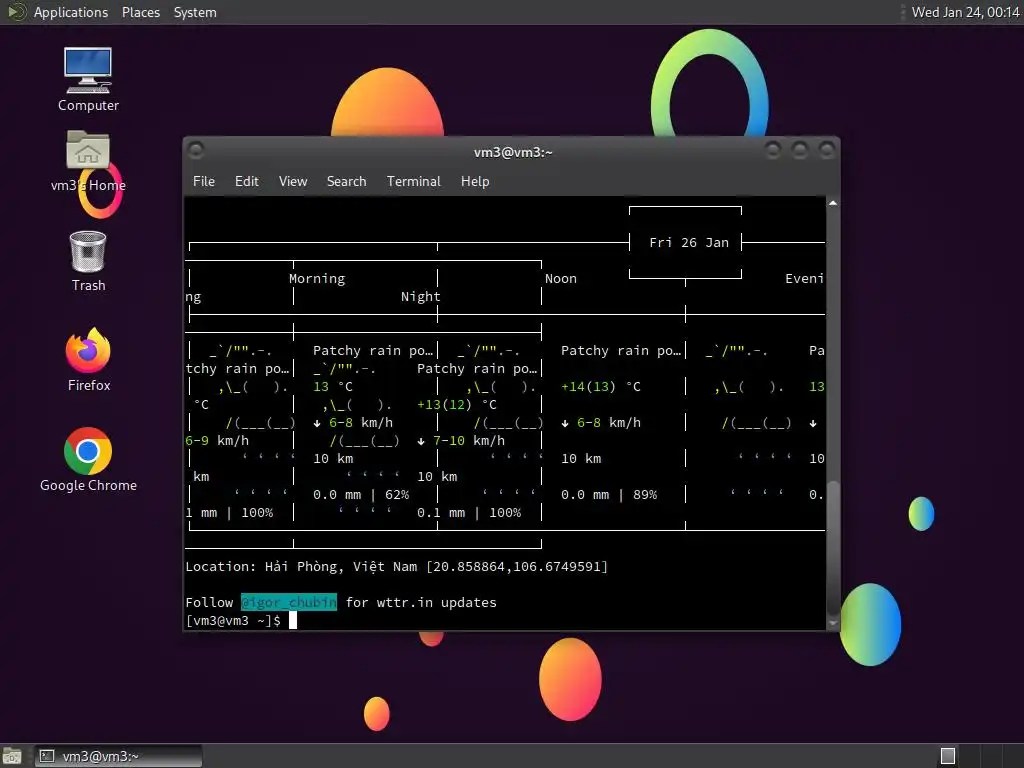Click the 'Noon' column heading text
This screenshot has width=1024, height=768.
561,279
